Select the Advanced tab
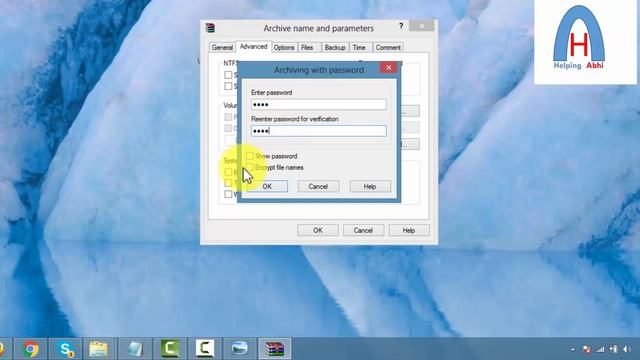 pos(253,47)
